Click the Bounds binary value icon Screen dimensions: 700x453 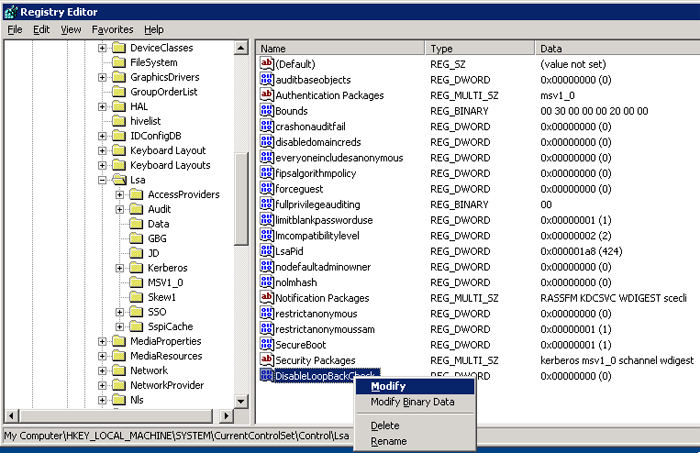point(267,111)
